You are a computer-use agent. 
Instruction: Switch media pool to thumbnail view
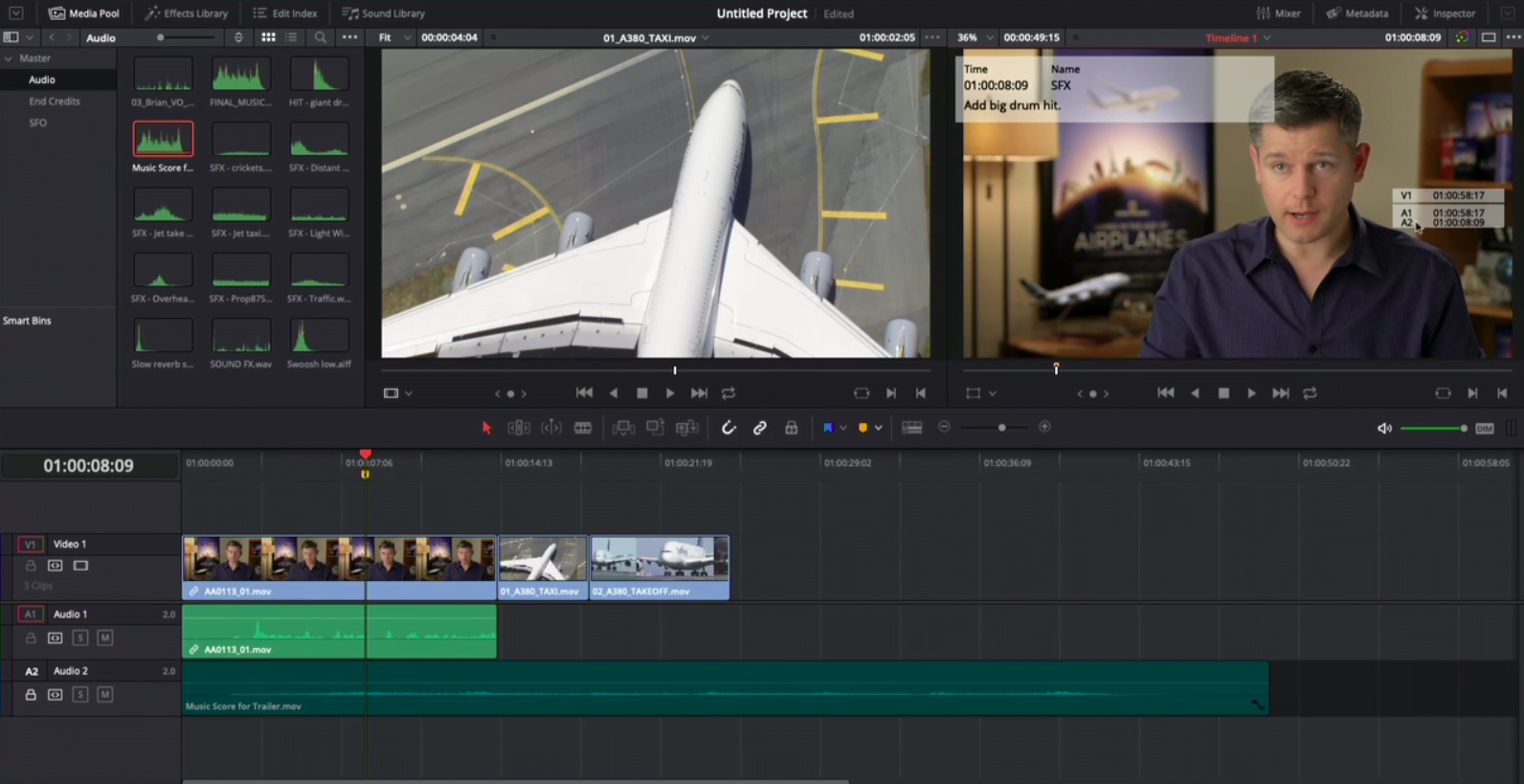pos(268,37)
